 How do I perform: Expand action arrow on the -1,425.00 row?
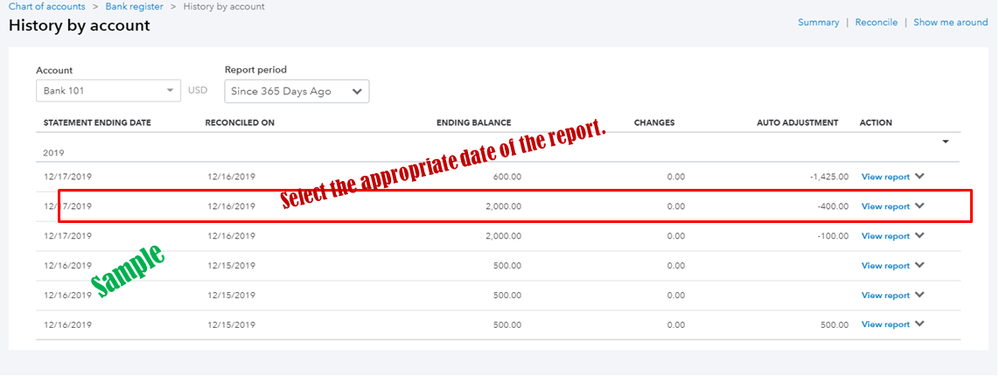click(x=919, y=177)
